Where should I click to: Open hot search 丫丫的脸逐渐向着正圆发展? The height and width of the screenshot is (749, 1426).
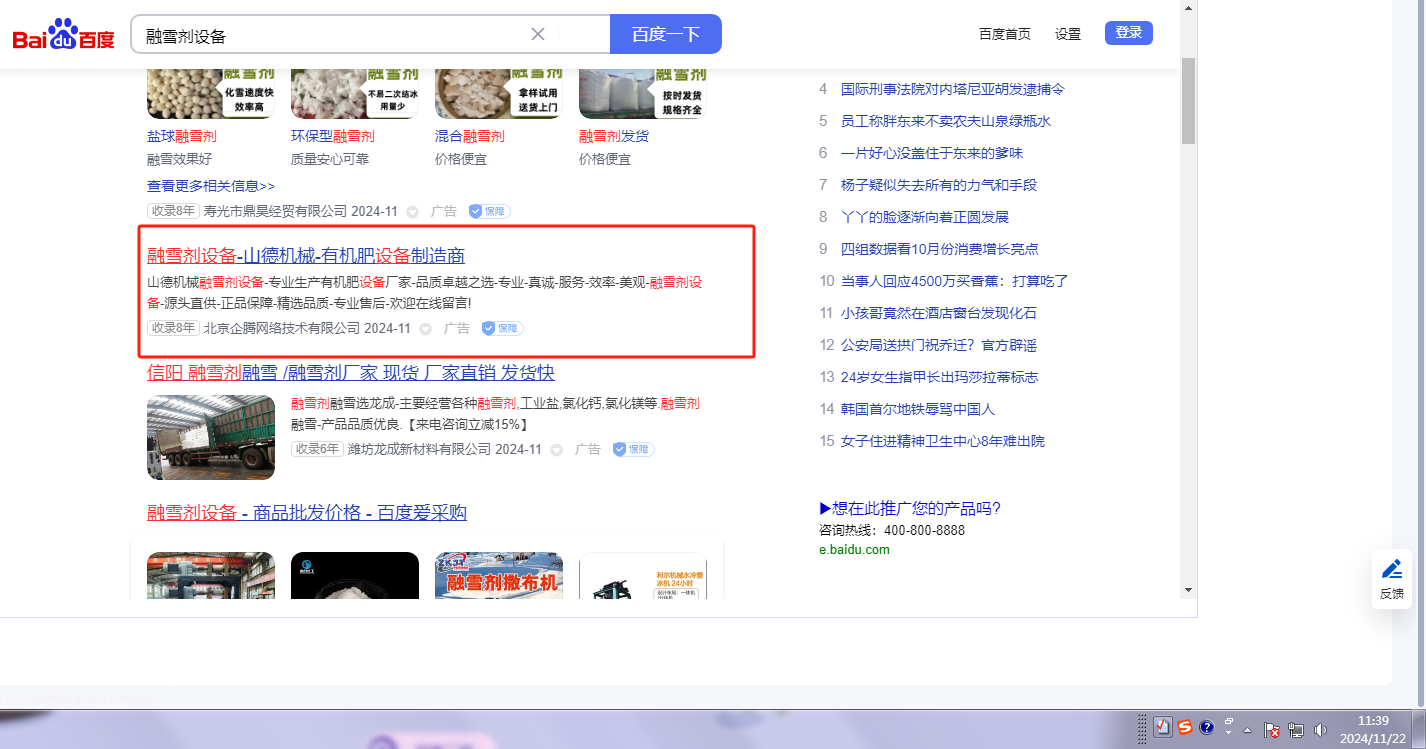click(x=925, y=217)
